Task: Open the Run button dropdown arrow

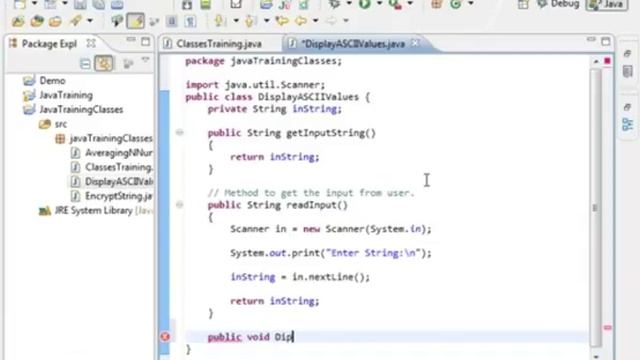Action: pyautogui.click(x=379, y=4)
